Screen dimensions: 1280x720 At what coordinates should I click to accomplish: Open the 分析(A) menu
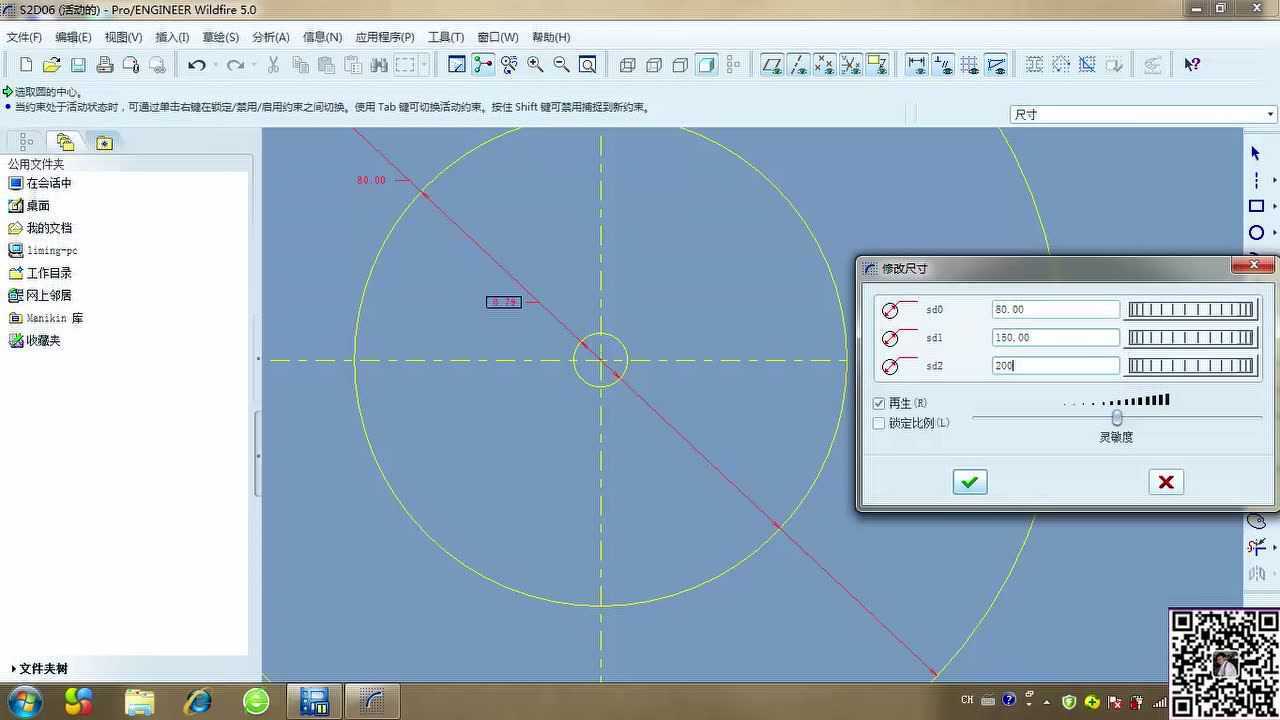(x=270, y=37)
